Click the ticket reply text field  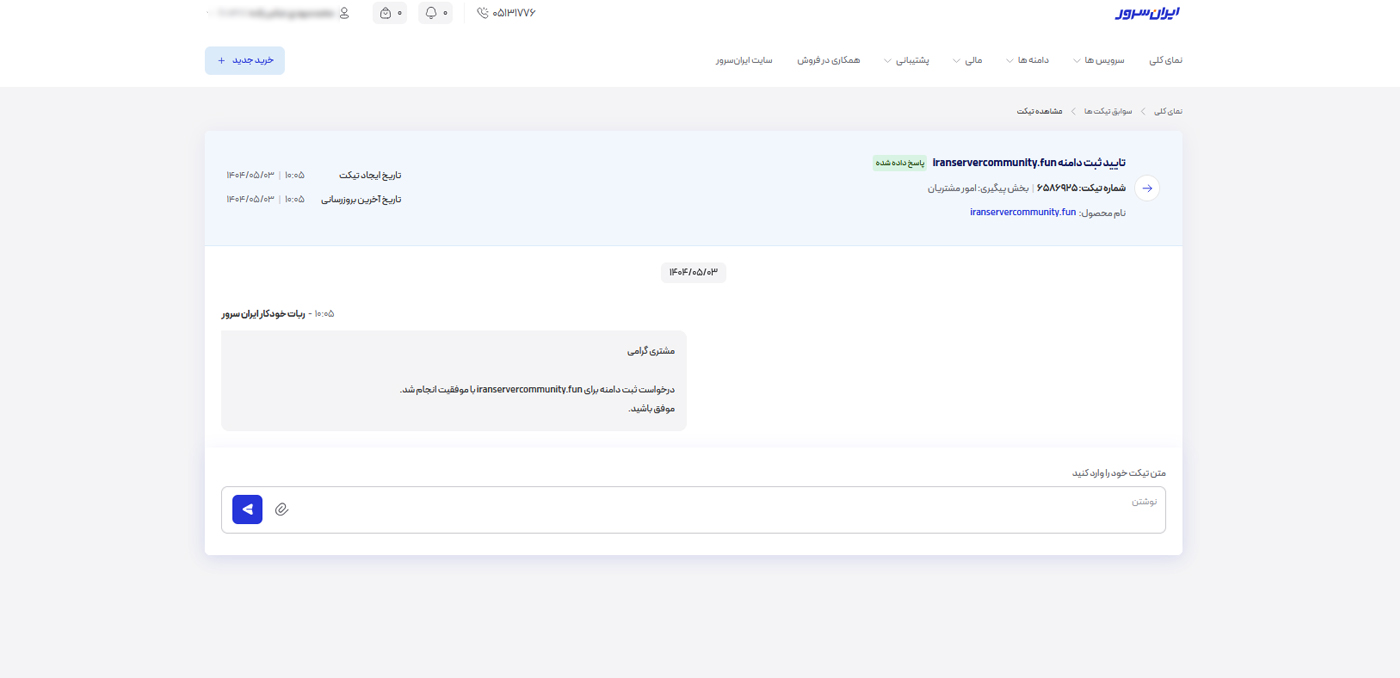coord(720,509)
